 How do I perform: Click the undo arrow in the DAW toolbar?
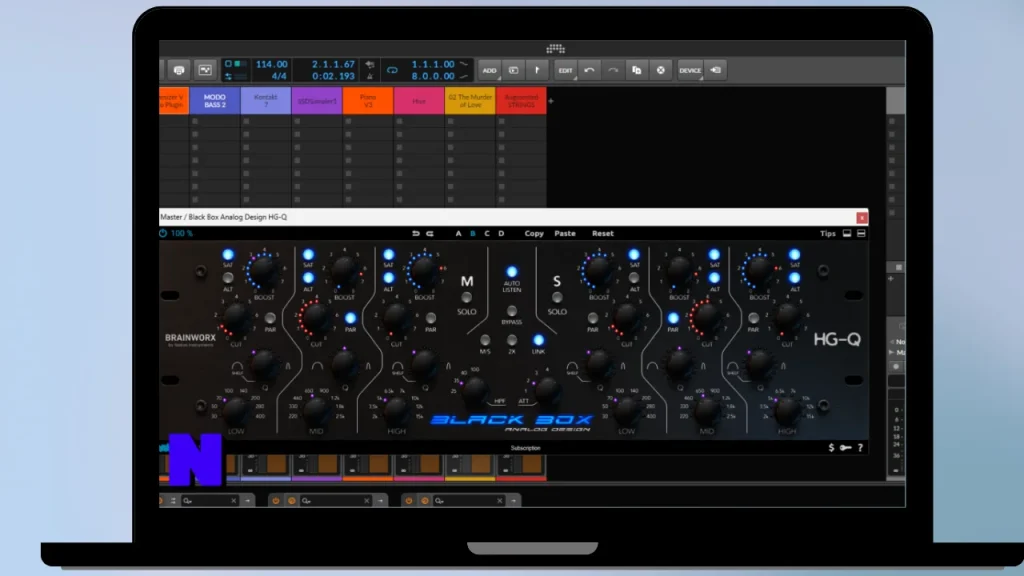589,70
